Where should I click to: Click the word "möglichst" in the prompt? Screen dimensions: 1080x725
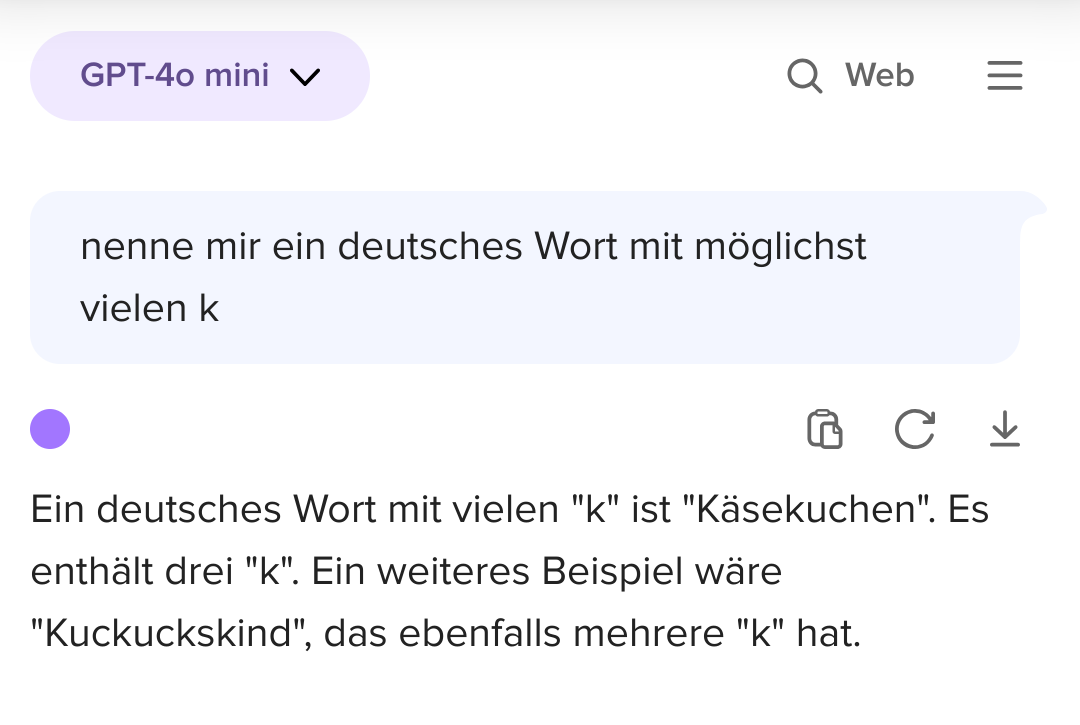click(x=780, y=248)
